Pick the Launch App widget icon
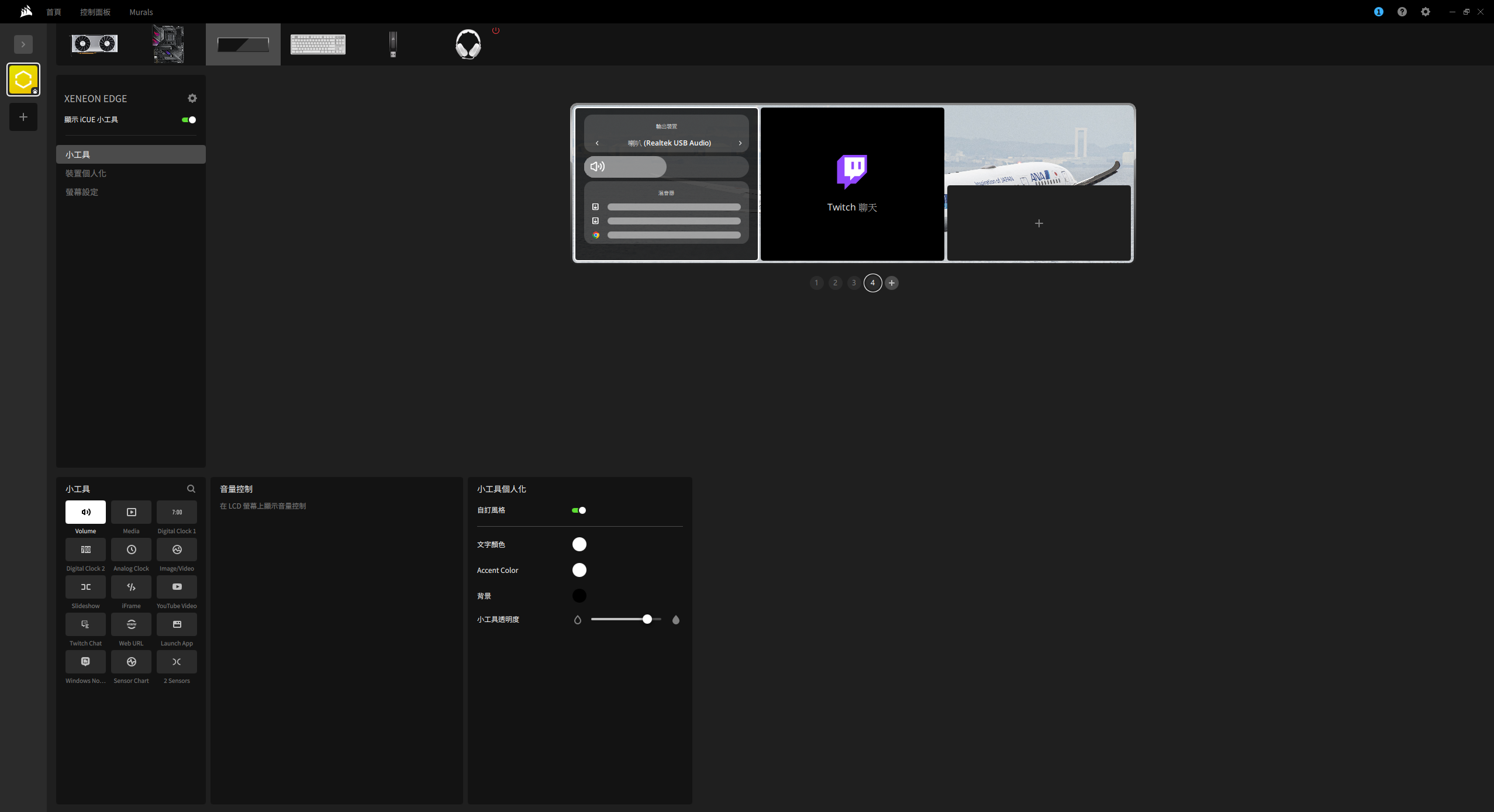1494x812 pixels. [x=177, y=624]
